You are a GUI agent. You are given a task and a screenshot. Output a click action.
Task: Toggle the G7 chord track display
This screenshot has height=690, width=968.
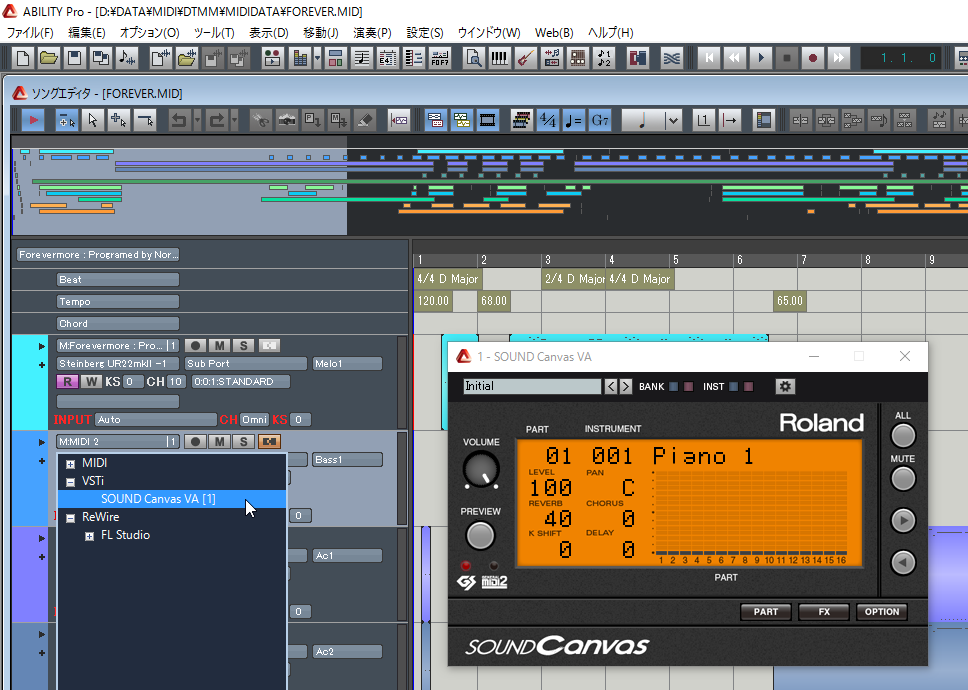click(599, 120)
